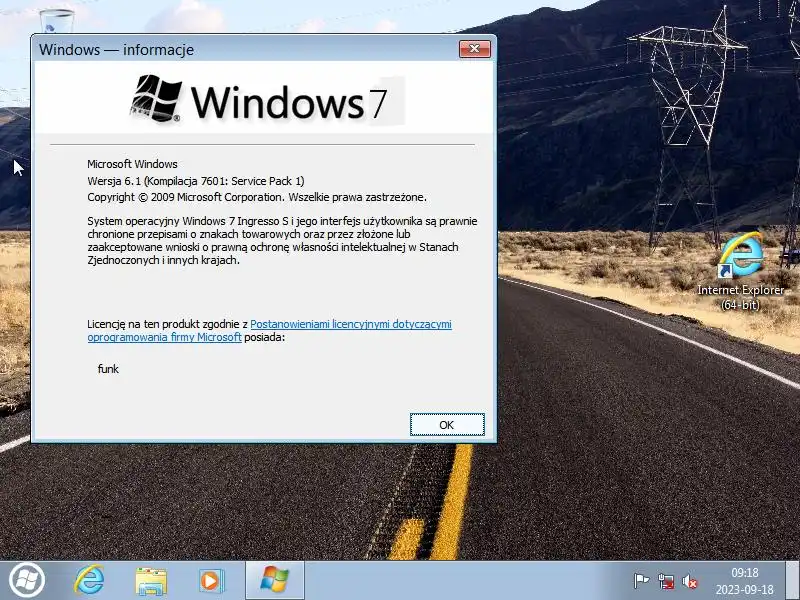Open Windows Explorer folder taskbar icon

tap(151, 581)
